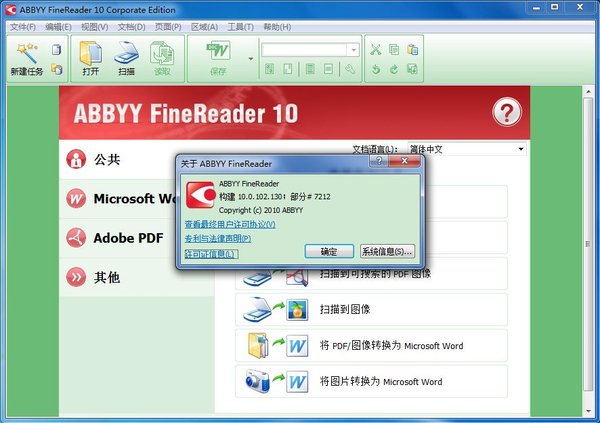The width and height of the screenshot is (600, 423).
Task: Click the ? help button in About dialog title bar
Action: click(379, 161)
